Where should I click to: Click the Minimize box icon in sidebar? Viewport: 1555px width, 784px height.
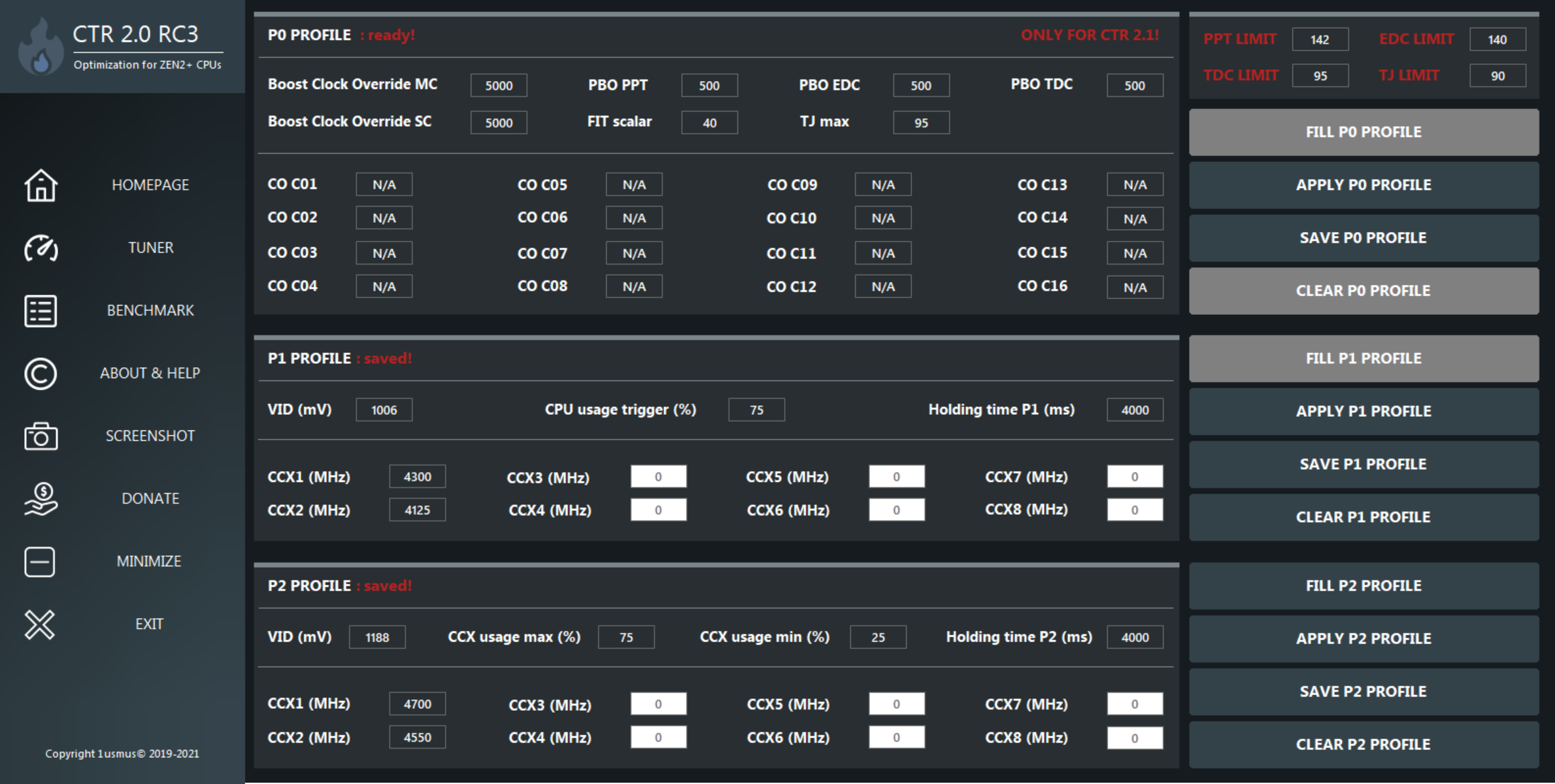[40, 561]
